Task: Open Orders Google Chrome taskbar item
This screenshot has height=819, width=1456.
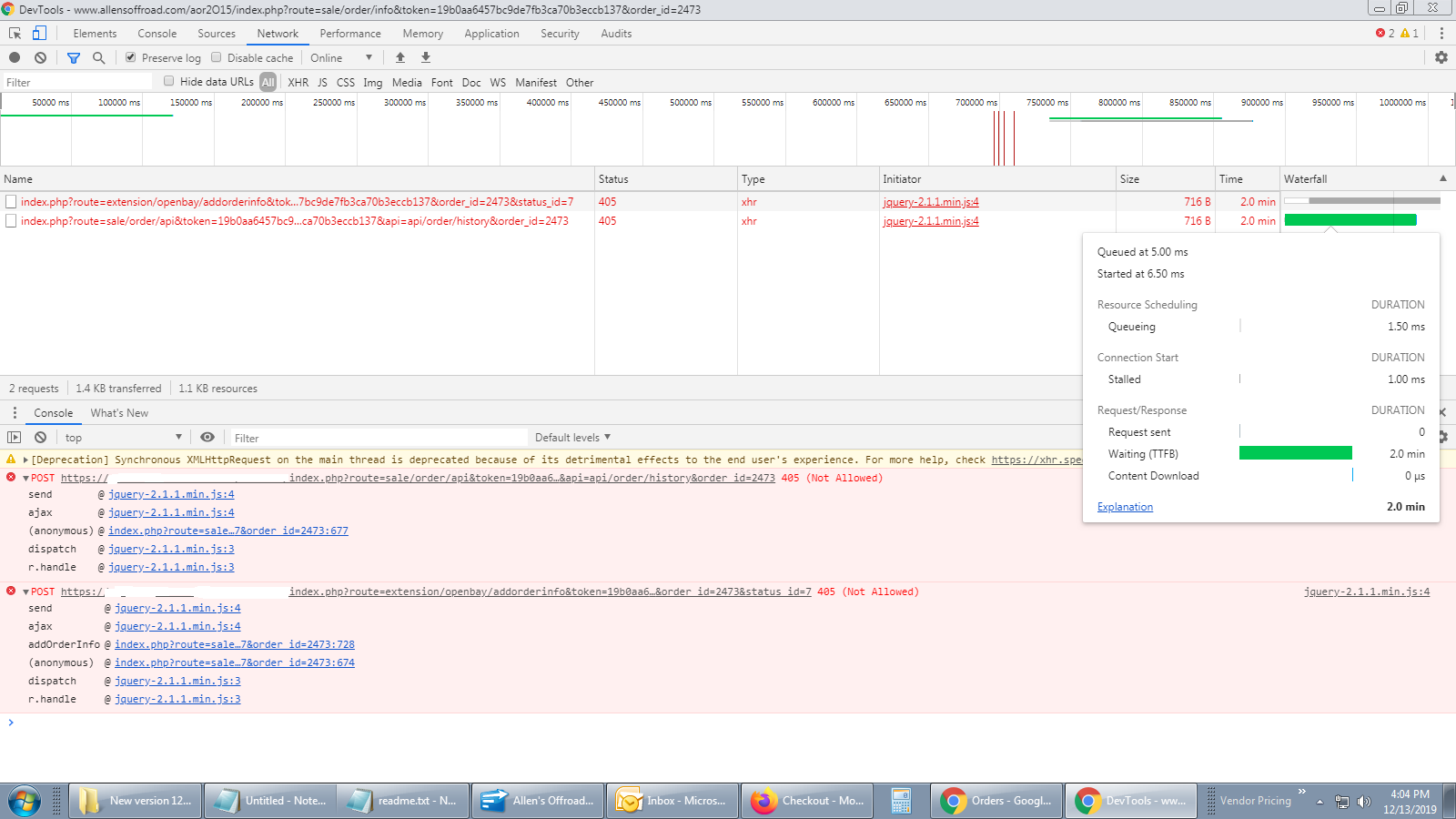Action: 996,801
